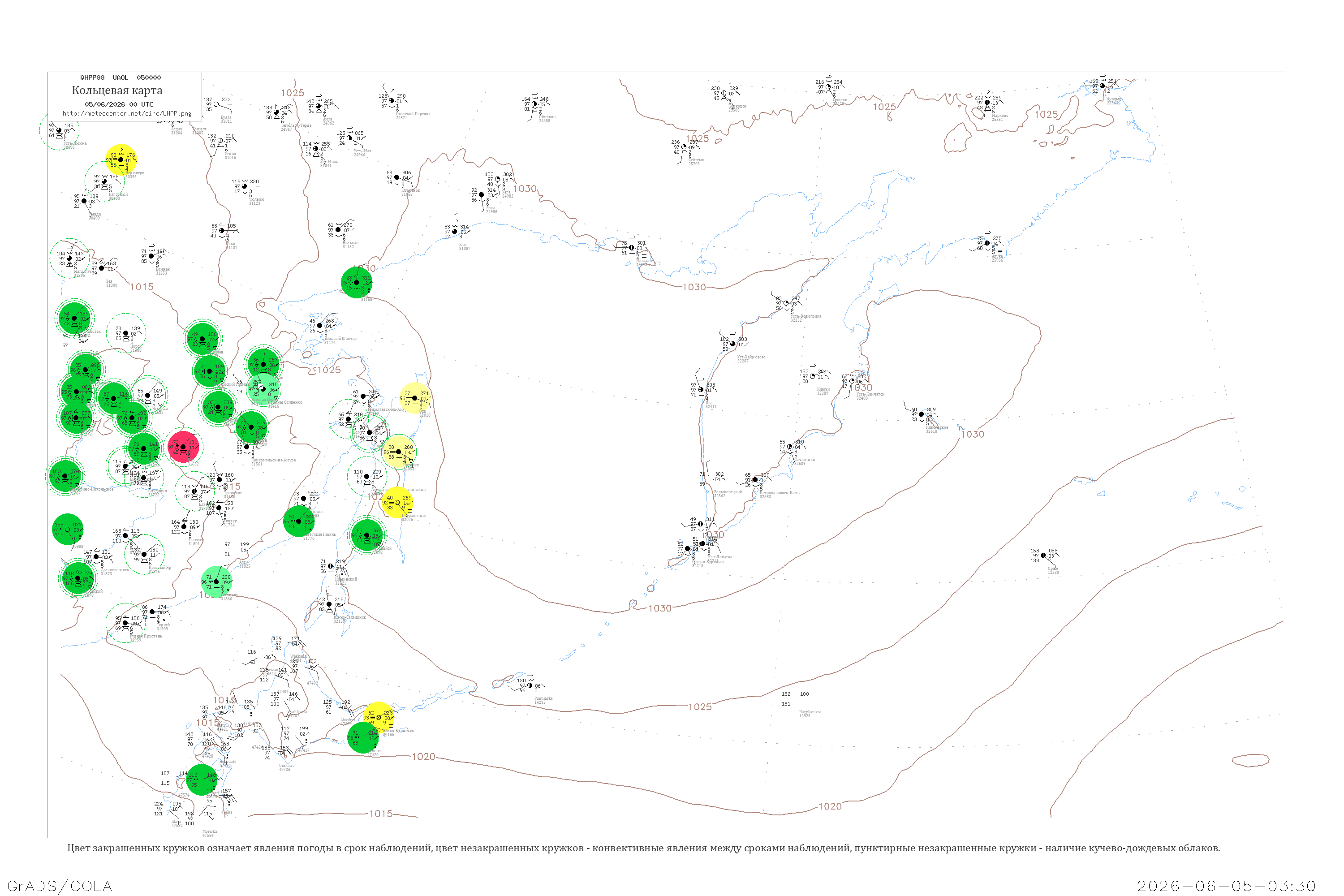The image size is (1344, 896).
Task: Click the station symbol at Усть-Камчатск
Action: (852, 381)
